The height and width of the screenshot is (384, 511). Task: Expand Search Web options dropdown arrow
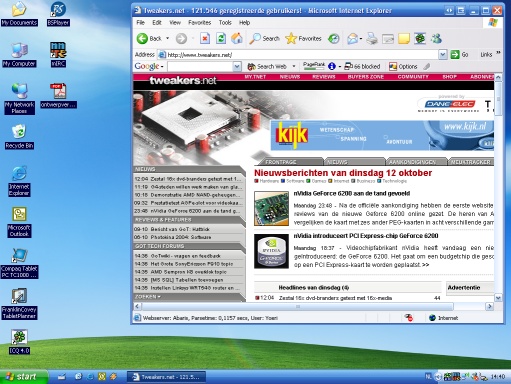click(294, 66)
